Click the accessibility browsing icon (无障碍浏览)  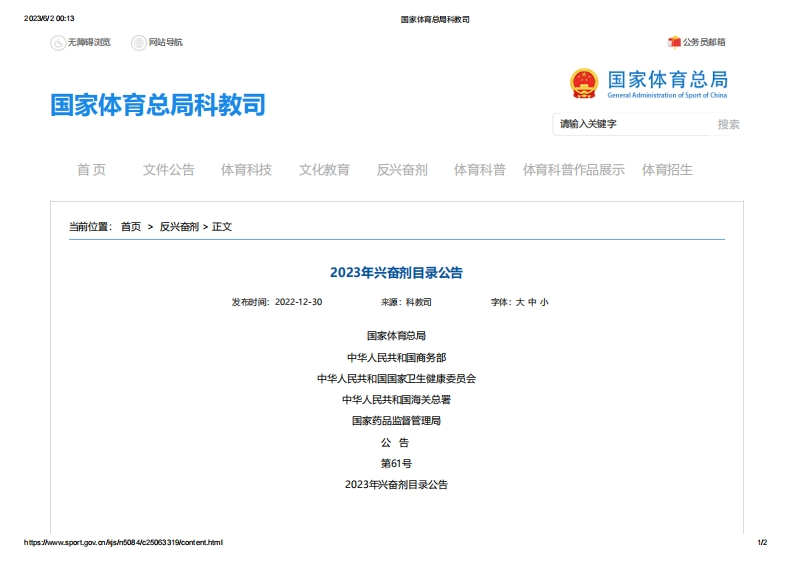[58, 43]
